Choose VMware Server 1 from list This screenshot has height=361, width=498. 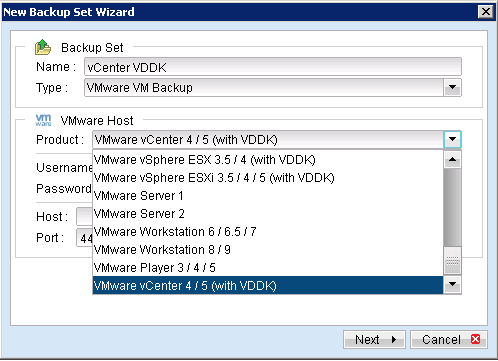(268, 196)
